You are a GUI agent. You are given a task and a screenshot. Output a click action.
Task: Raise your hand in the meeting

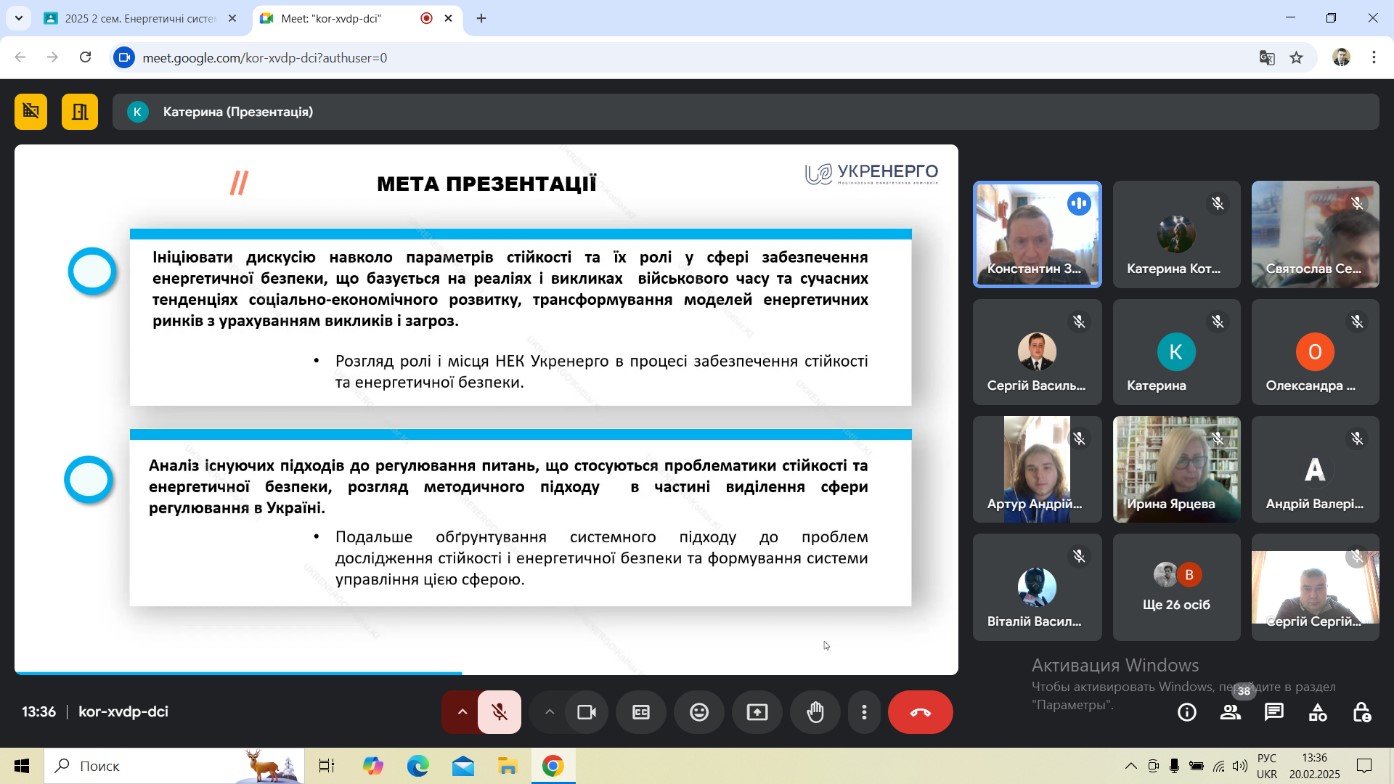[x=815, y=712]
